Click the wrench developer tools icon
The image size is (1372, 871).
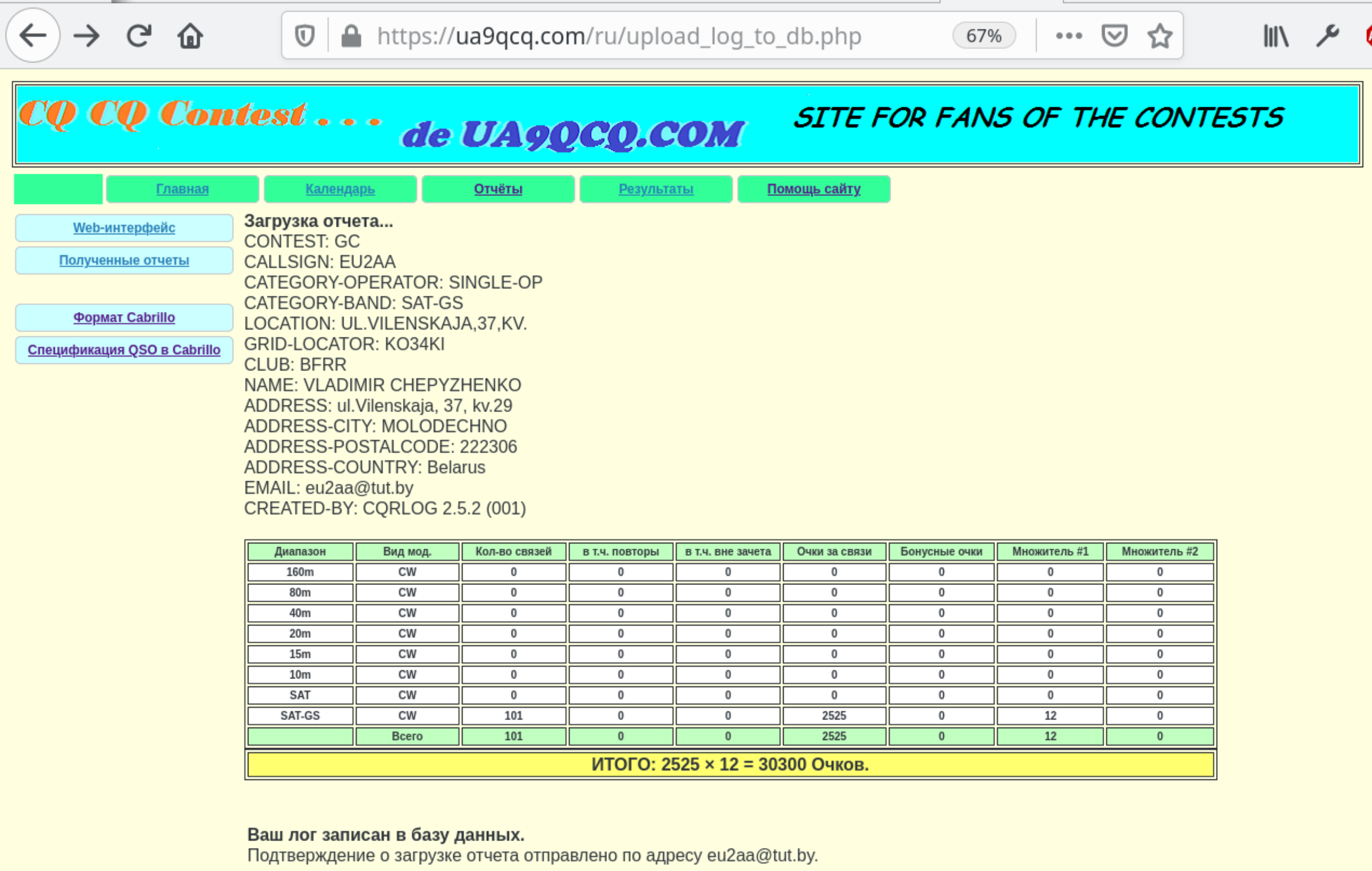pos(1327,36)
